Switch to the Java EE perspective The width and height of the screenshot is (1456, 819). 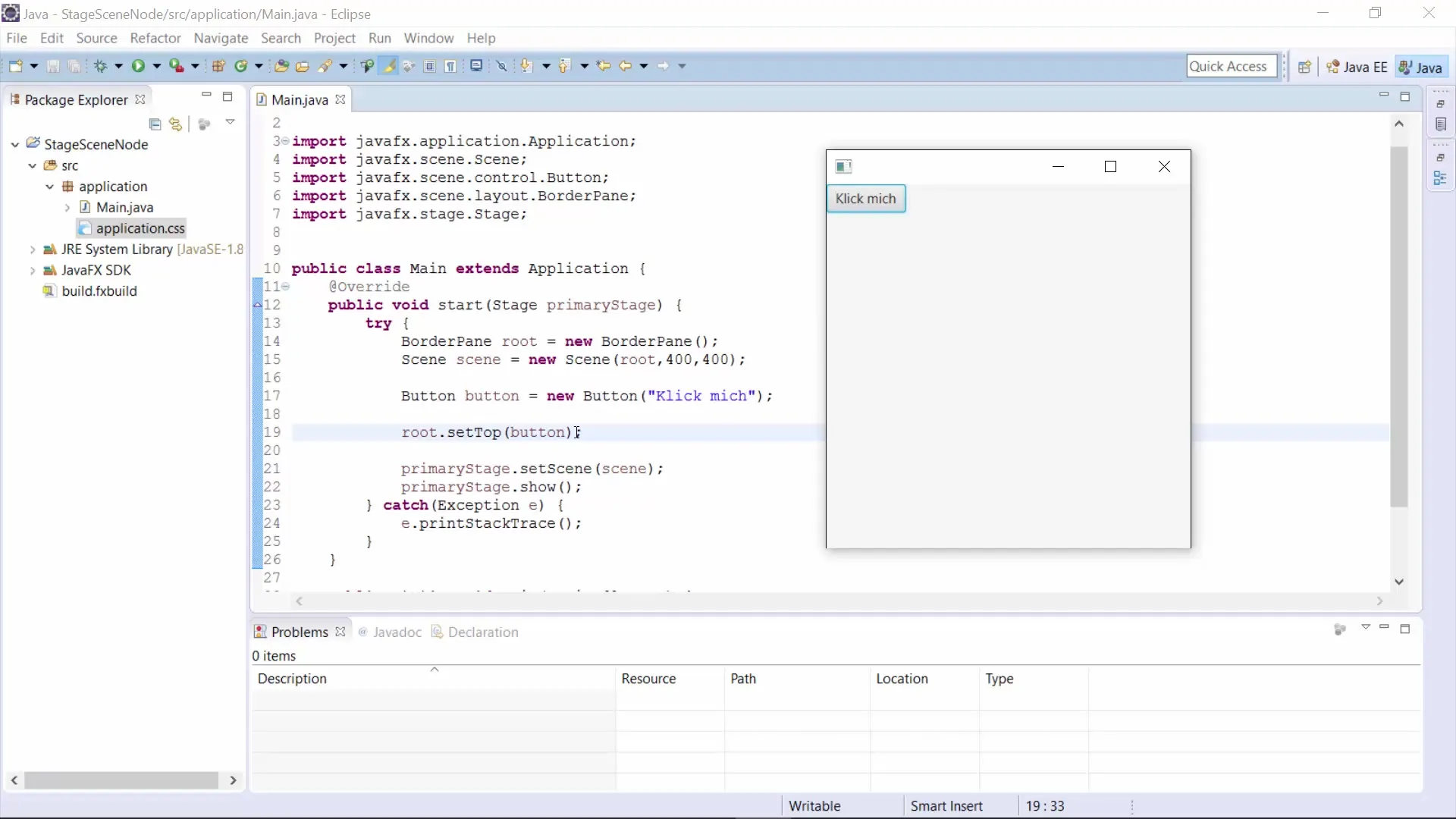pos(1357,67)
